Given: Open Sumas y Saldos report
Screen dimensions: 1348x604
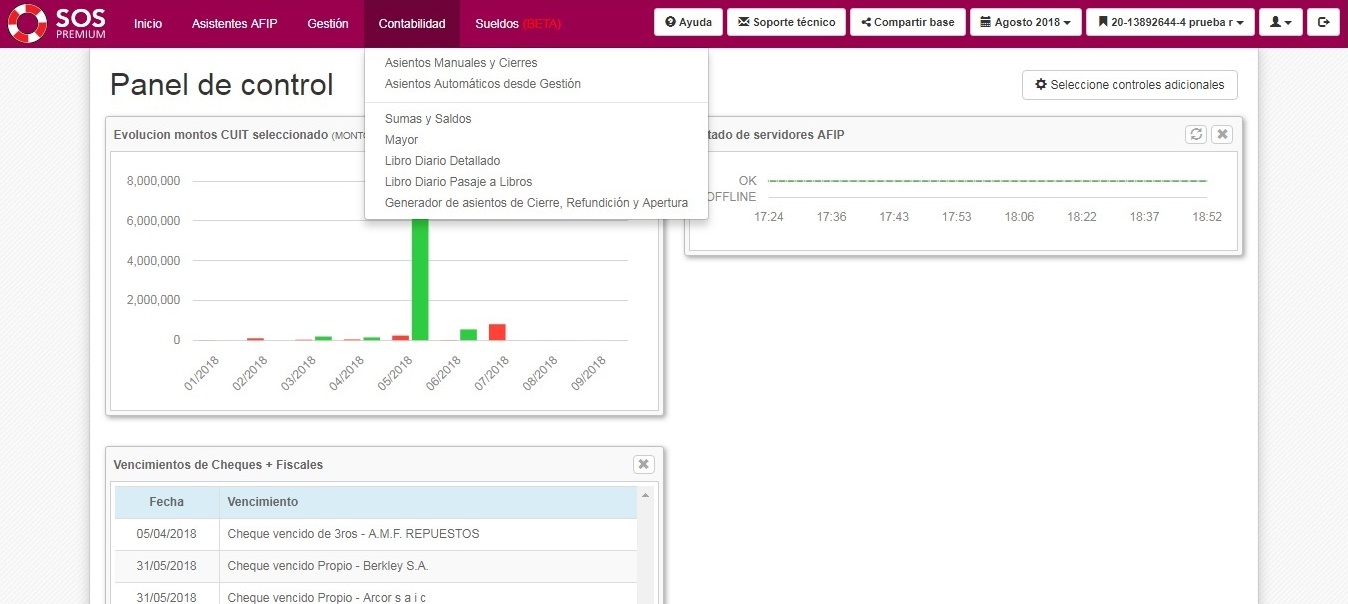Looking at the screenshot, I should point(427,119).
